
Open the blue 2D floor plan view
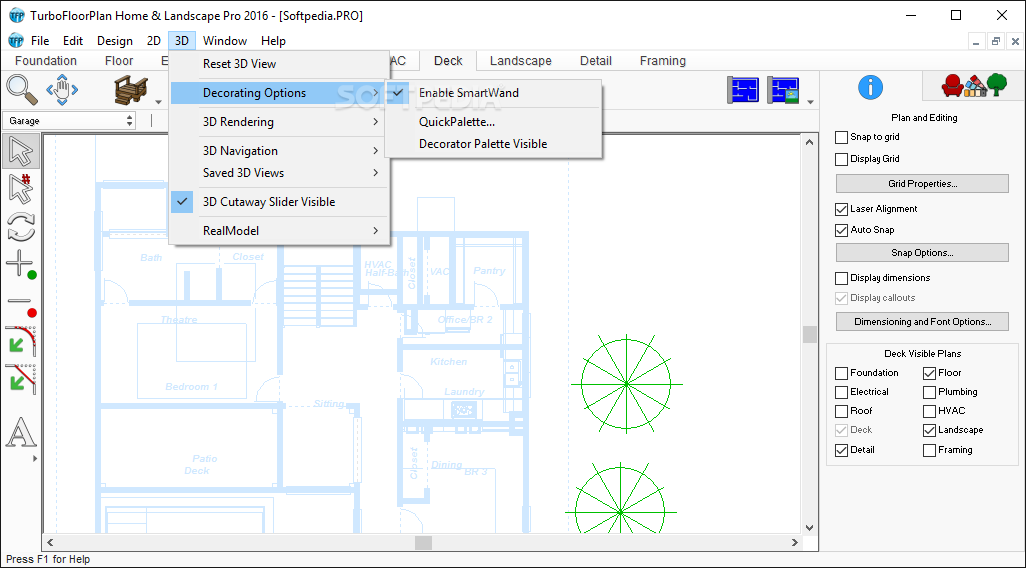pos(743,90)
